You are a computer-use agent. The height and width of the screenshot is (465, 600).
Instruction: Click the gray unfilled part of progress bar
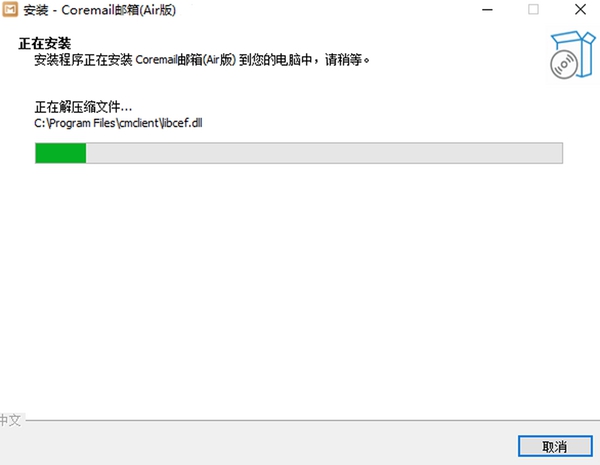tap(324, 153)
